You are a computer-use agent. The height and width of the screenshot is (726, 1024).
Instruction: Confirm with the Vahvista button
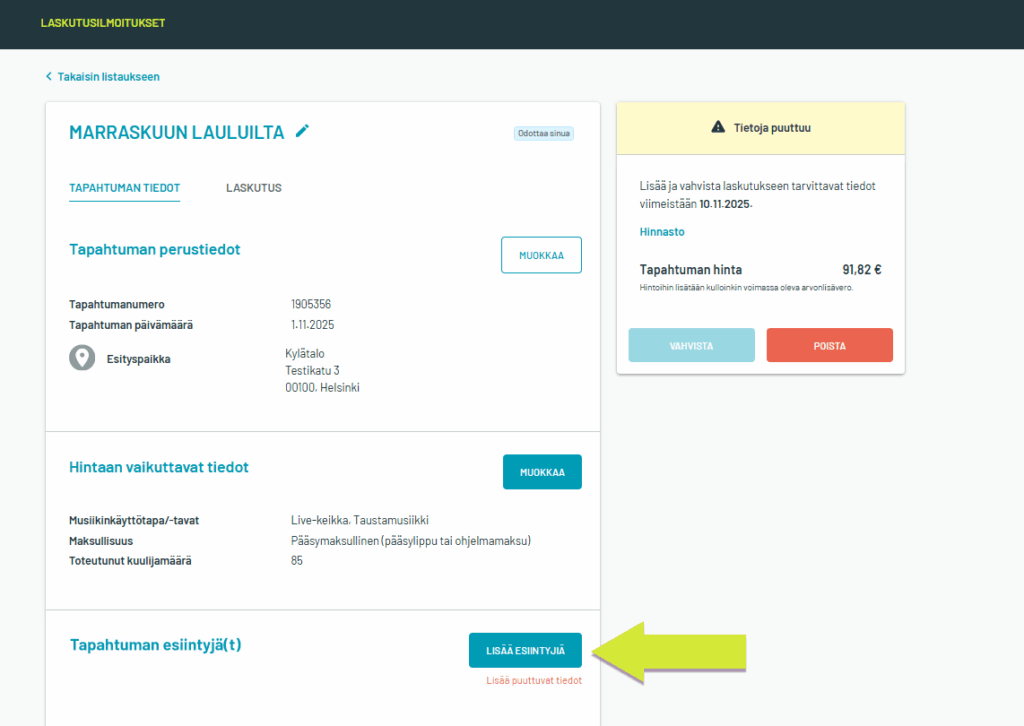coord(691,345)
